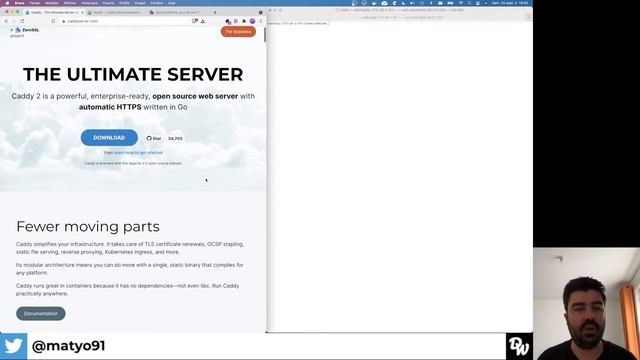The height and width of the screenshot is (360, 640).
Task: Open the Fichier menu
Action: [35, 3]
